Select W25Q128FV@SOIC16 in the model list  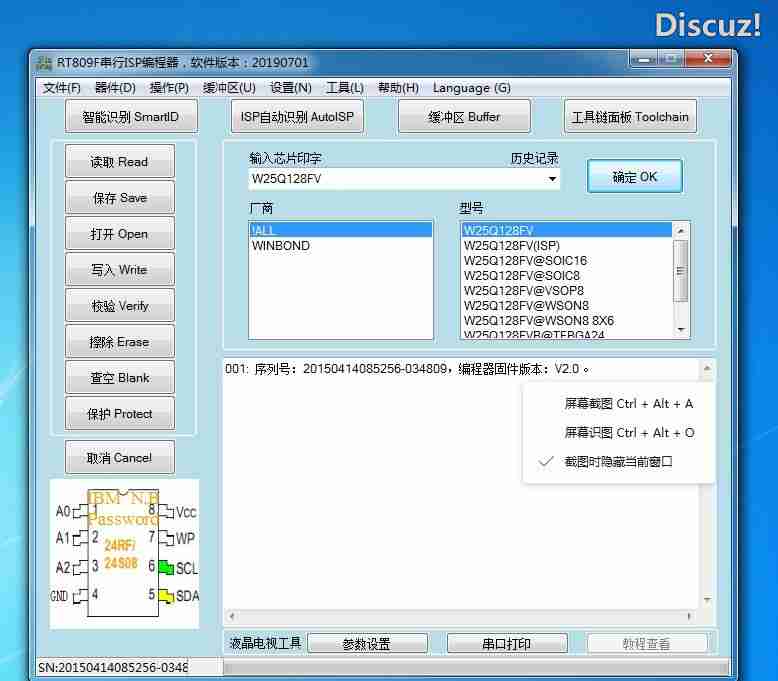click(x=525, y=261)
